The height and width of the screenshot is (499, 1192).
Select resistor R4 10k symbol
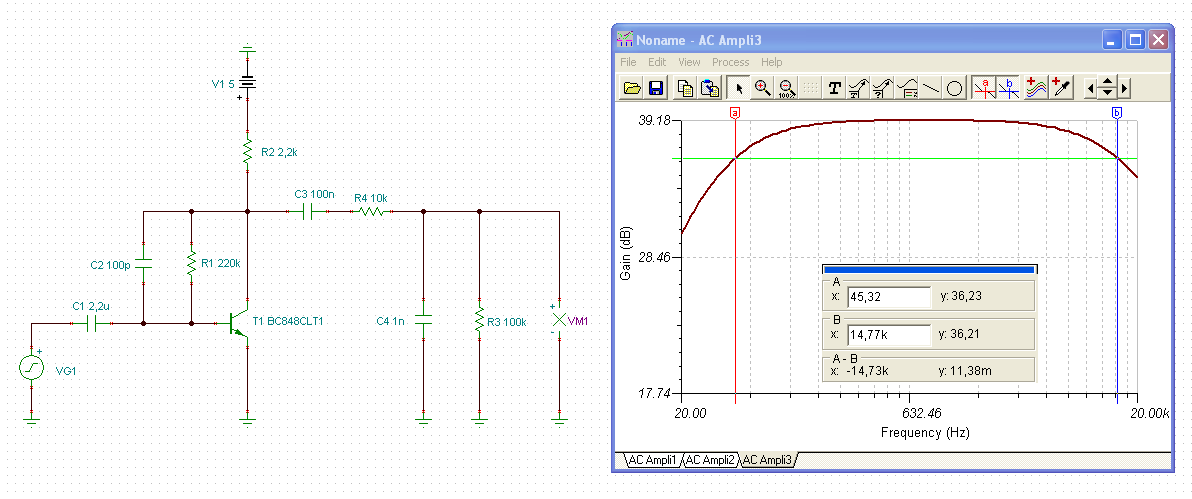(372, 211)
